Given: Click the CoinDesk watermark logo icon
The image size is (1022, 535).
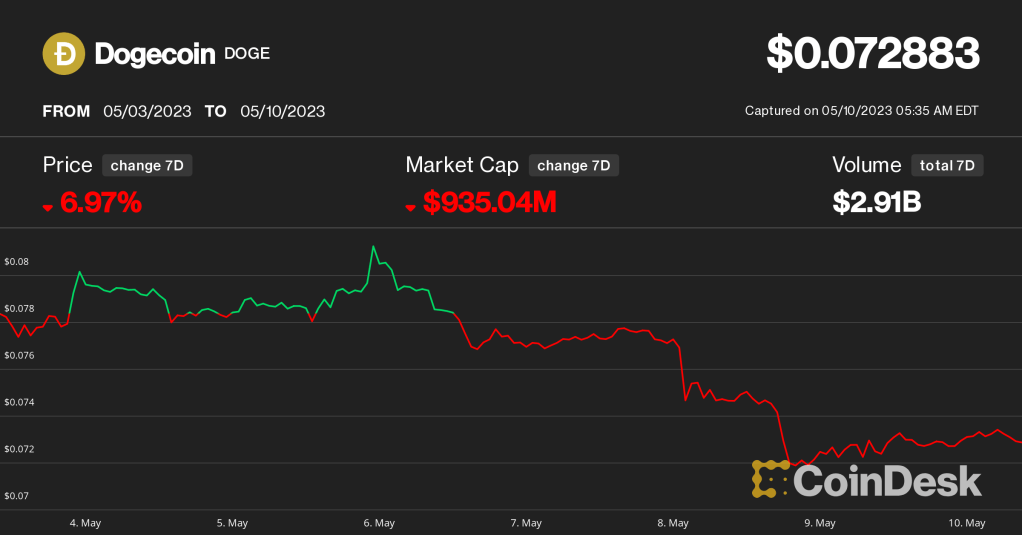Looking at the screenshot, I should [769, 480].
